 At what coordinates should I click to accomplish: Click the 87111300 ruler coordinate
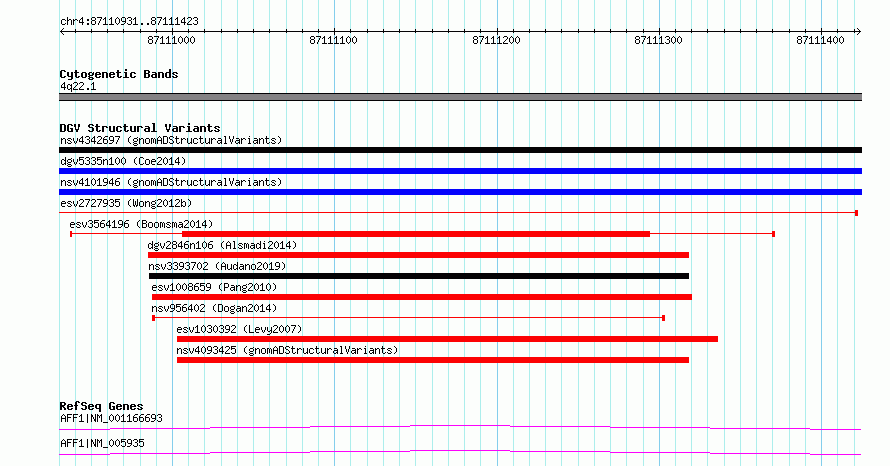[x=658, y=40]
